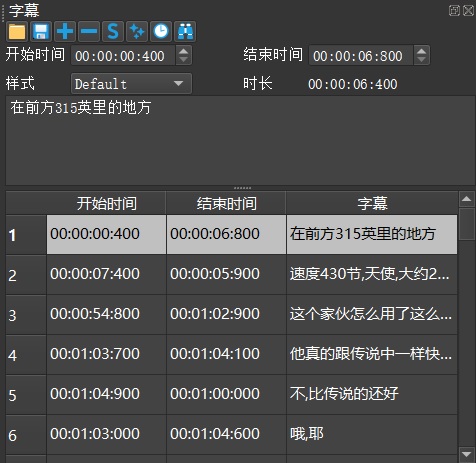Click scrollbar down arrow in subtitle list

(466, 454)
